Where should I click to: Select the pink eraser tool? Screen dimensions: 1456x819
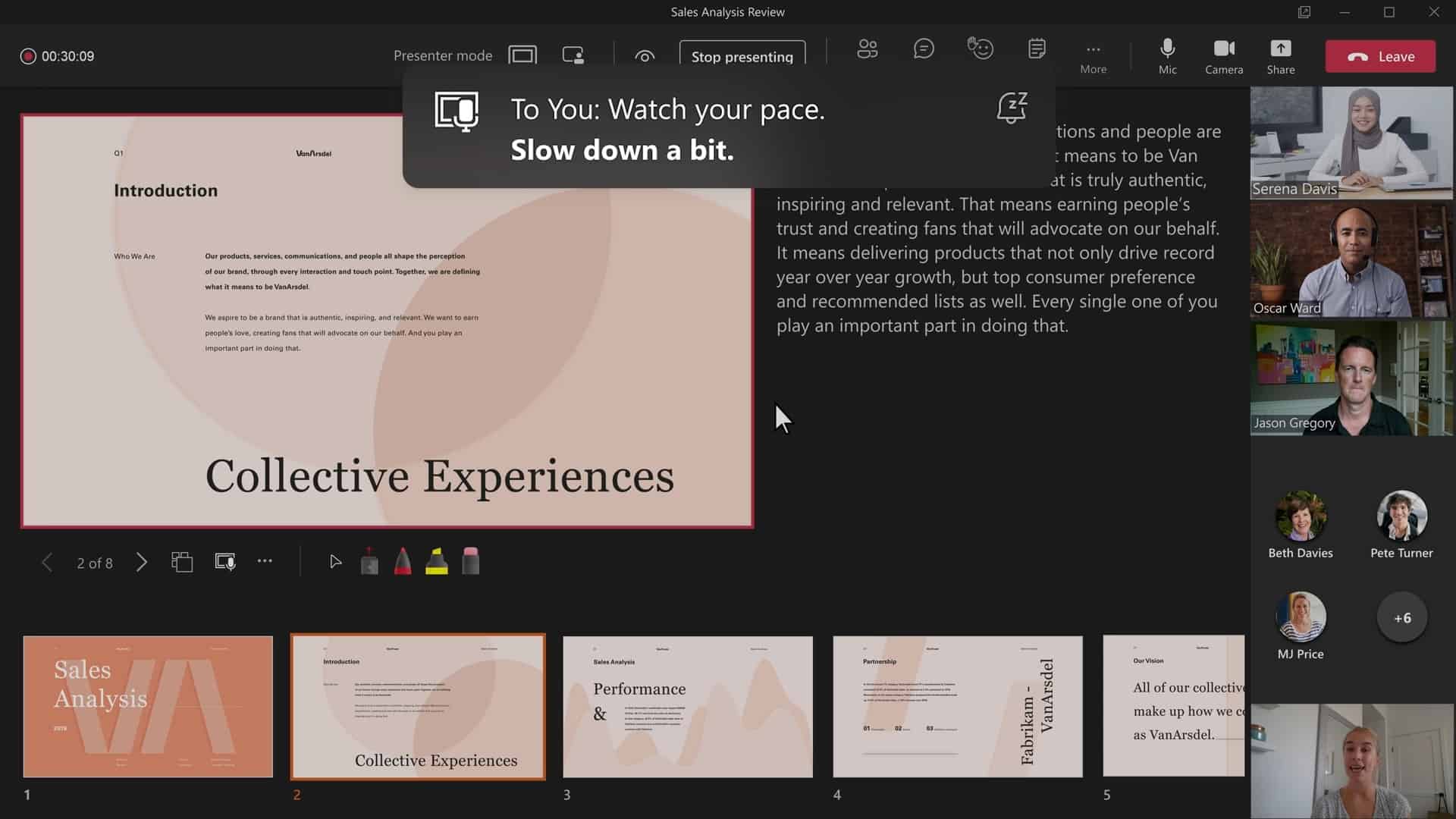[471, 561]
